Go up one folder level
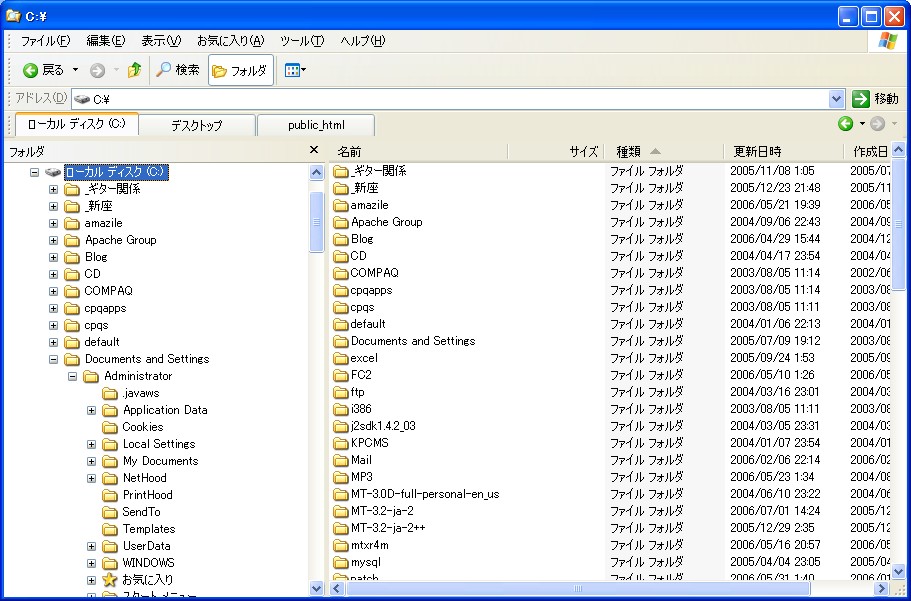The height and width of the screenshot is (601, 911). pyautogui.click(x=134, y=70)
